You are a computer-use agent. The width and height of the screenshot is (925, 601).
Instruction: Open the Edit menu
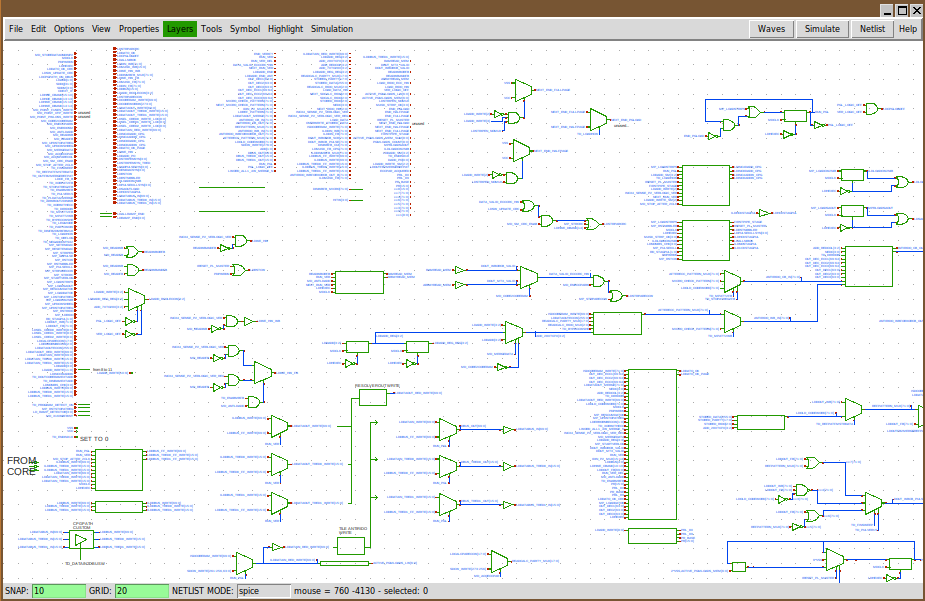[x=38, y=29]
